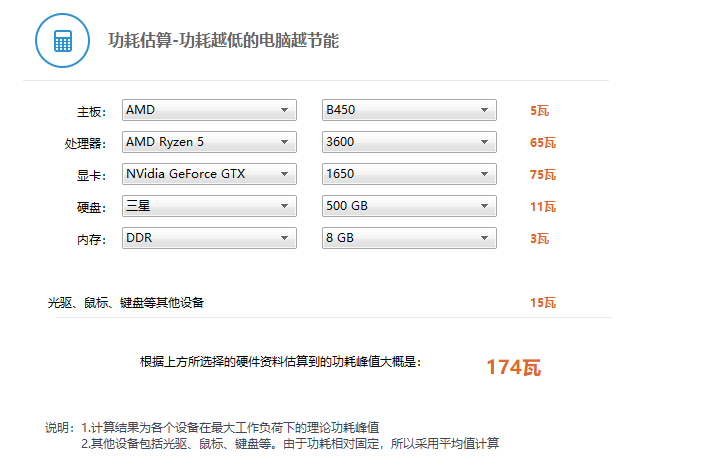715x468 pixels.
Task: Click the calculator icon in the header
Action: click(x=62, y=41)
